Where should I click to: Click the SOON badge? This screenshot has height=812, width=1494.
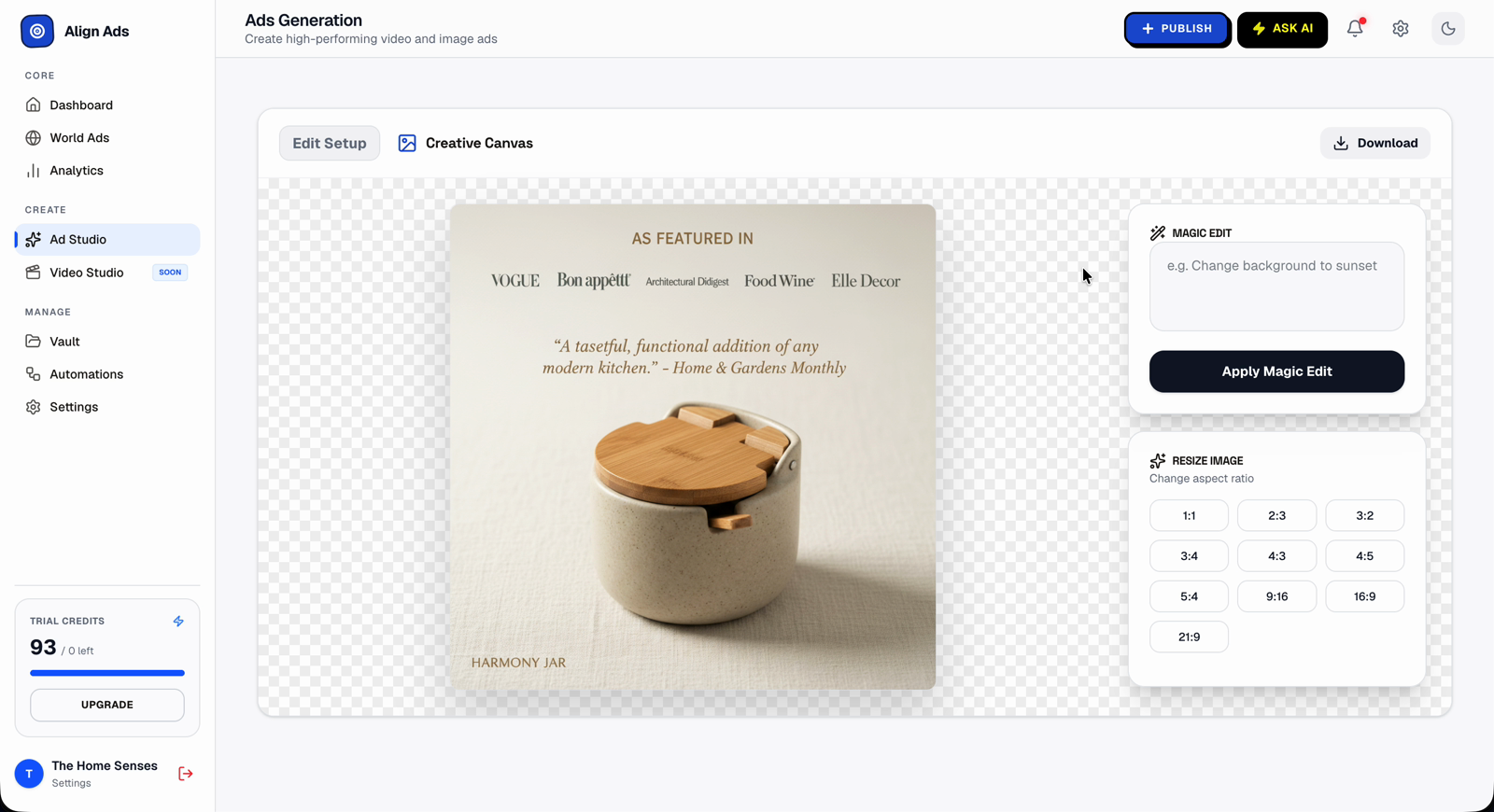coord(170,273)
